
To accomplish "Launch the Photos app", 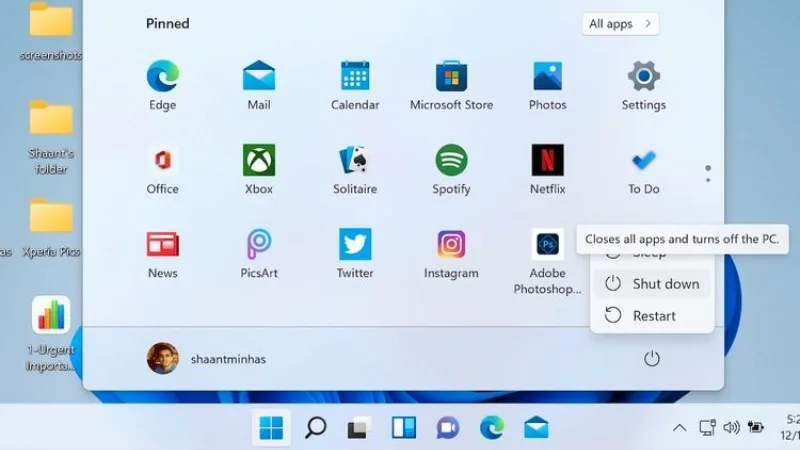I will click(547, 86).
